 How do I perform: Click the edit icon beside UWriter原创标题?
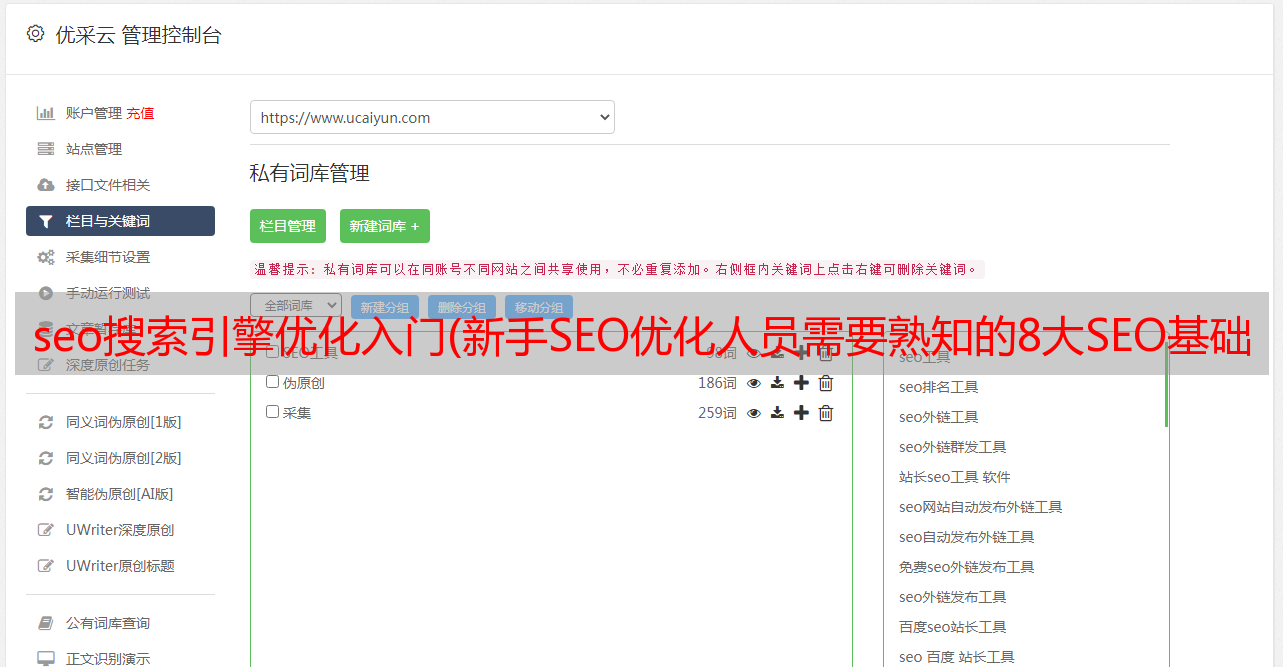click(46, 566)
